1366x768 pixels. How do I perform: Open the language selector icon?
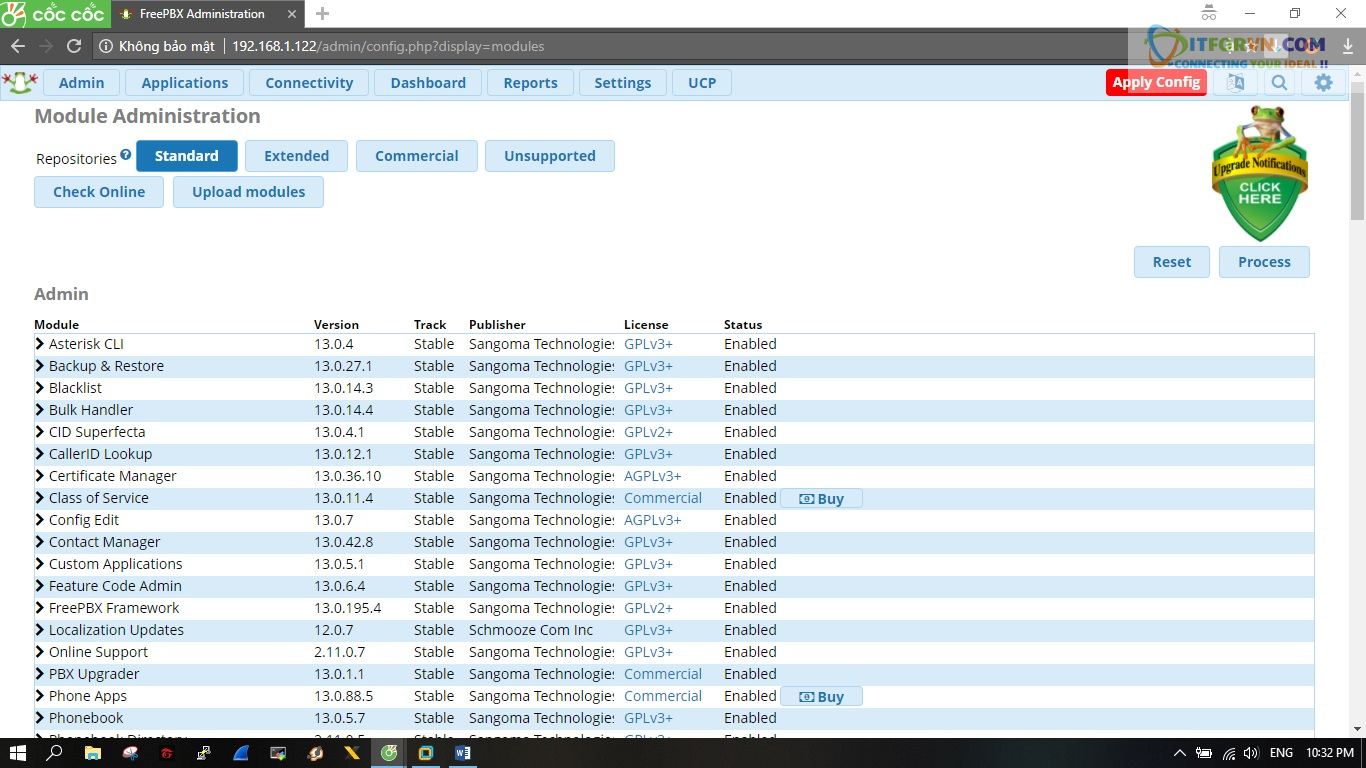[1235, 83]
